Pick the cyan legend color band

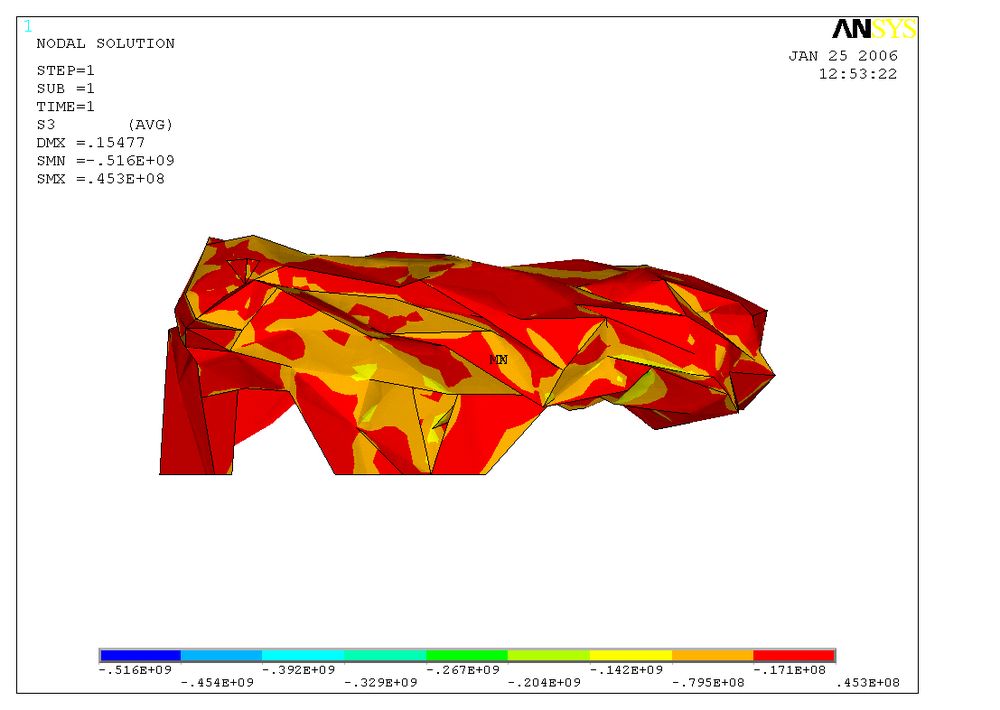[x=303, y=655]
